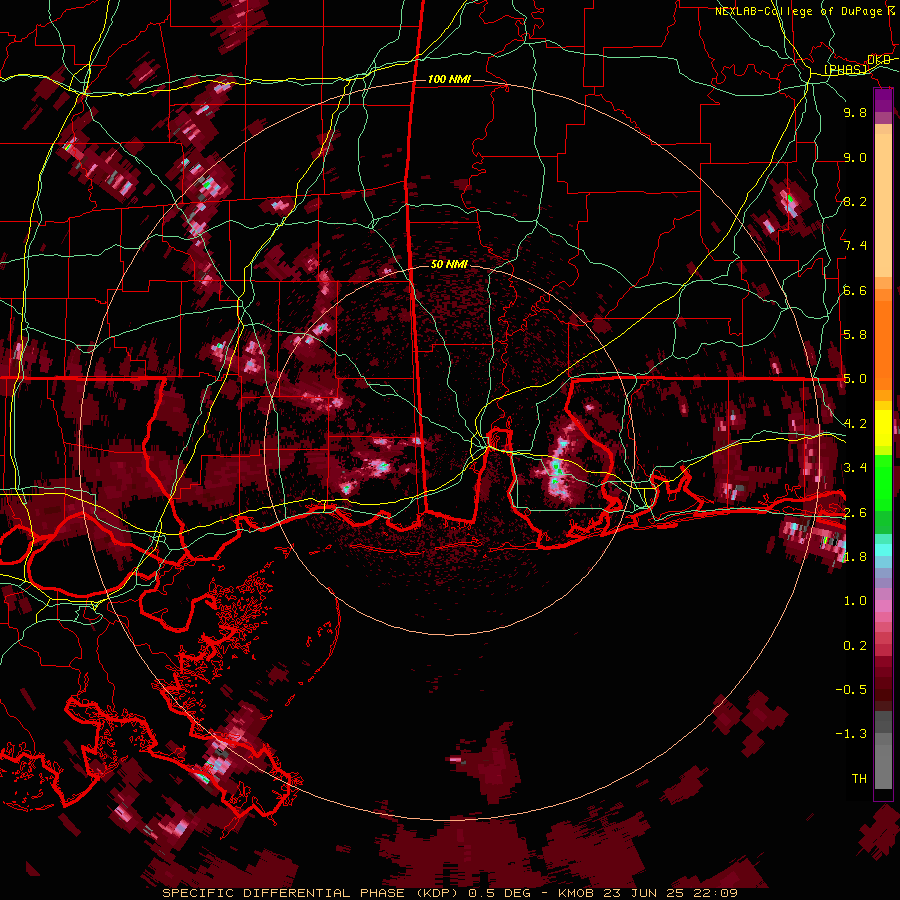900x900 pixels.
Task: Click the '50 NMI' range ring label
Action: 449,264
